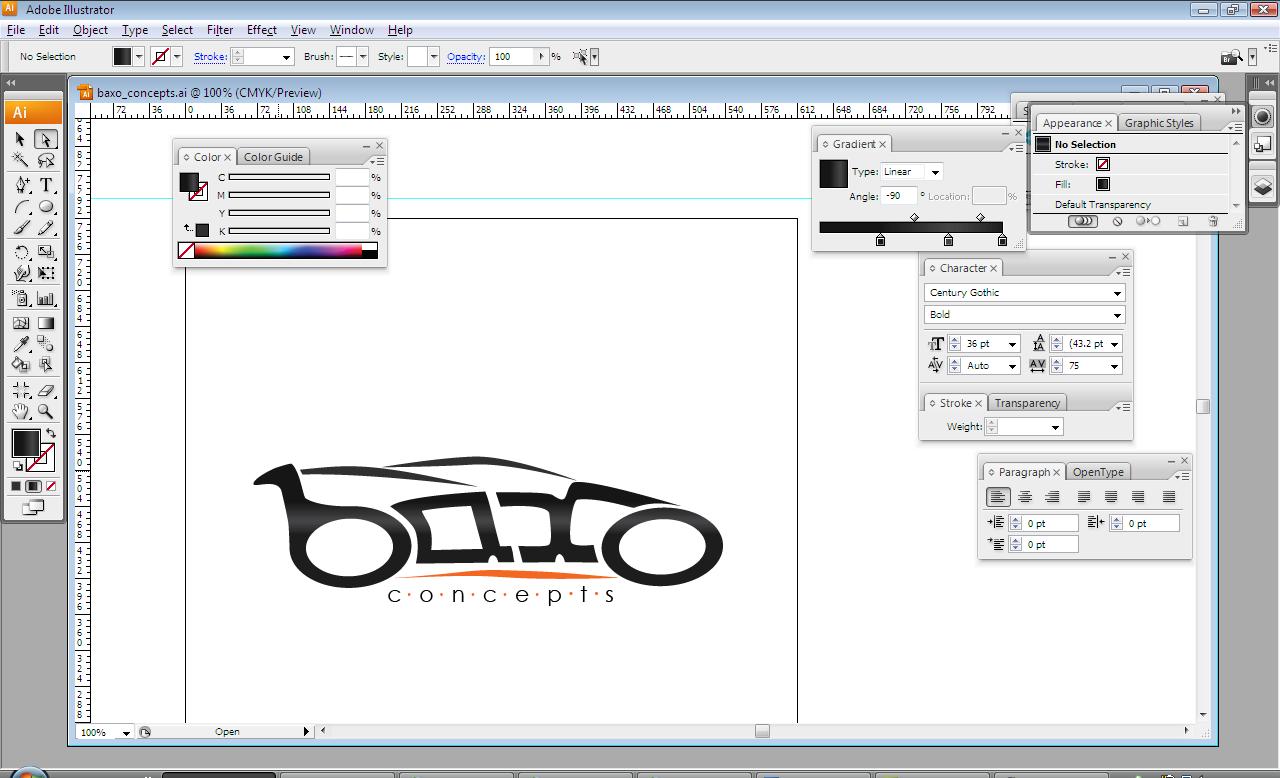Activate the Eyedropper tool
Image resolution: width=1280 pixels, height=778 pixels.
coord(21,345)
